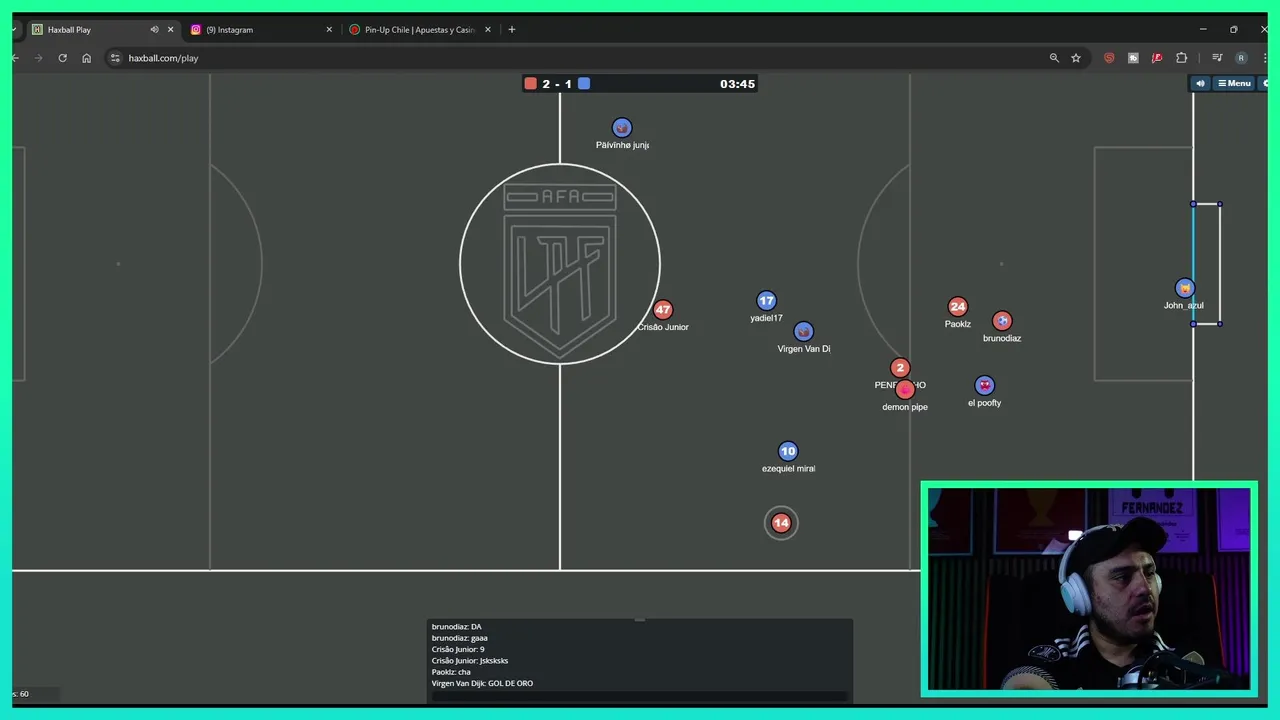
Task: Click chat message 'brunodiaz: DA'
Action: (457, 627)
